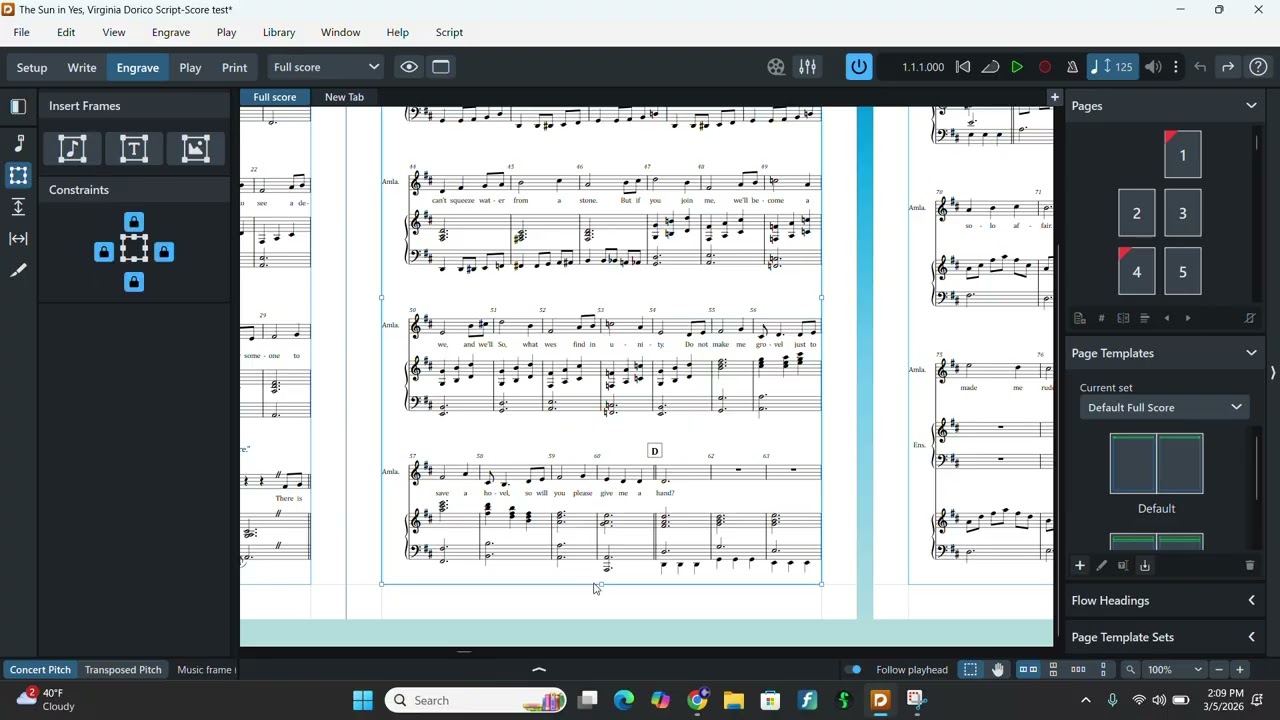Open the Help question mark icon
The height and width of the screenshot is (720, 1280).
click(1259, 67)
